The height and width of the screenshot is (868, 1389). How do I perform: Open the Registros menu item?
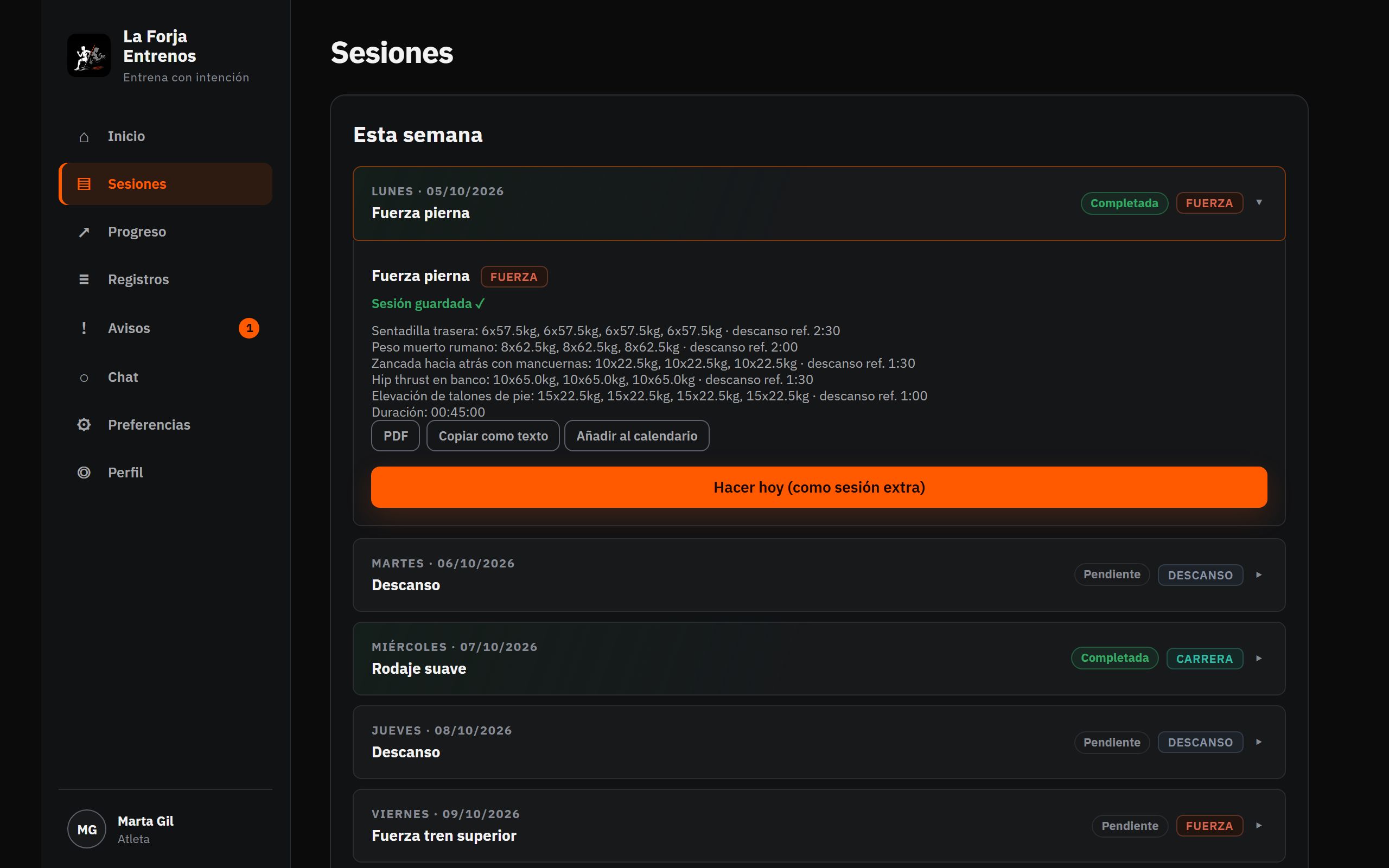tap(165, 279)
